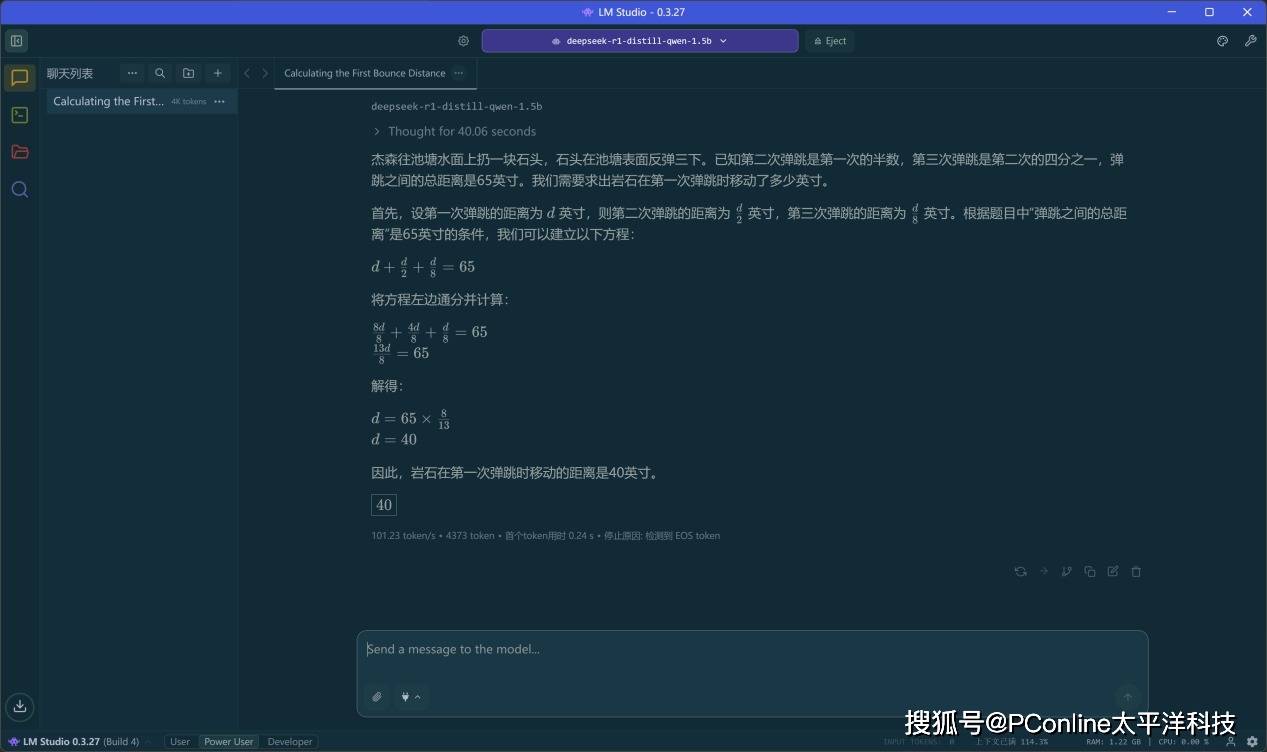Open the deepseek-r1-distill-qwen-1.5b model selector
The width and height of the screenshot is (1267, 752).
pos(639,41)
